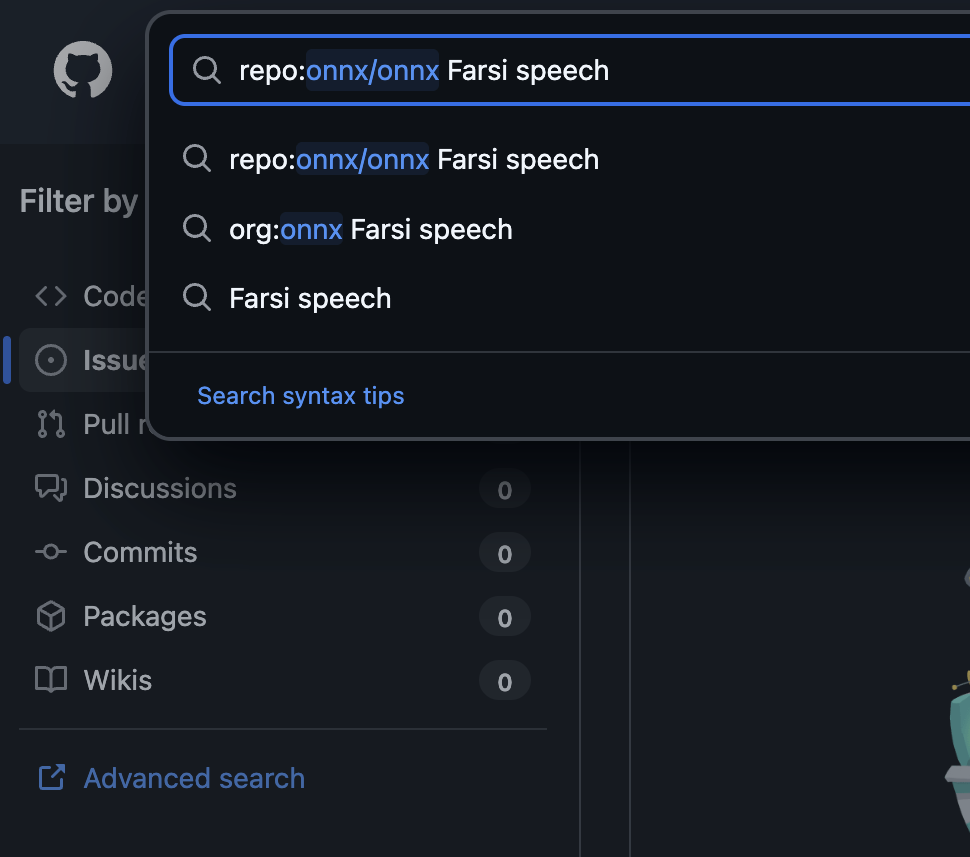This screenshot has width=970, height=857.
Task: Focus the search field containing repo:onnx/onnx
Action: tap(700, 70)
